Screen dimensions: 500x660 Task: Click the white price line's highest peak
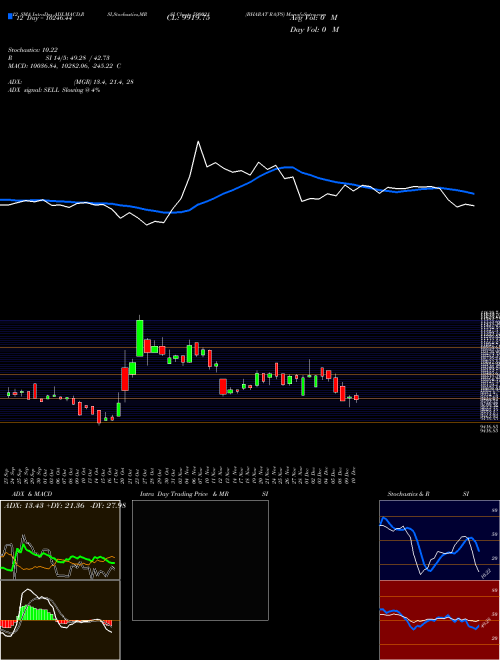pyautogui.click(x=198, y=142)
